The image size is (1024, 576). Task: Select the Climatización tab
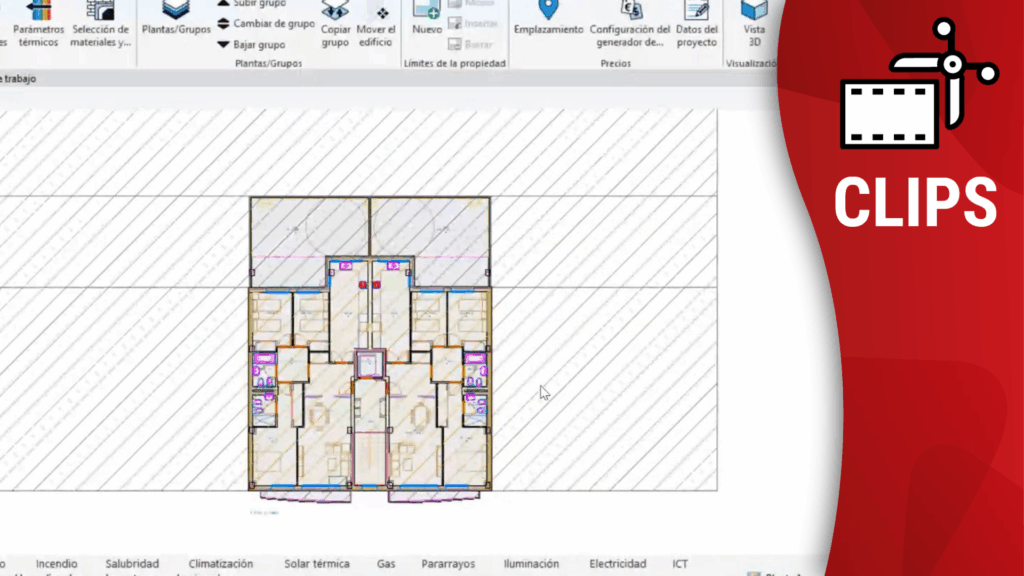[221, 564]
